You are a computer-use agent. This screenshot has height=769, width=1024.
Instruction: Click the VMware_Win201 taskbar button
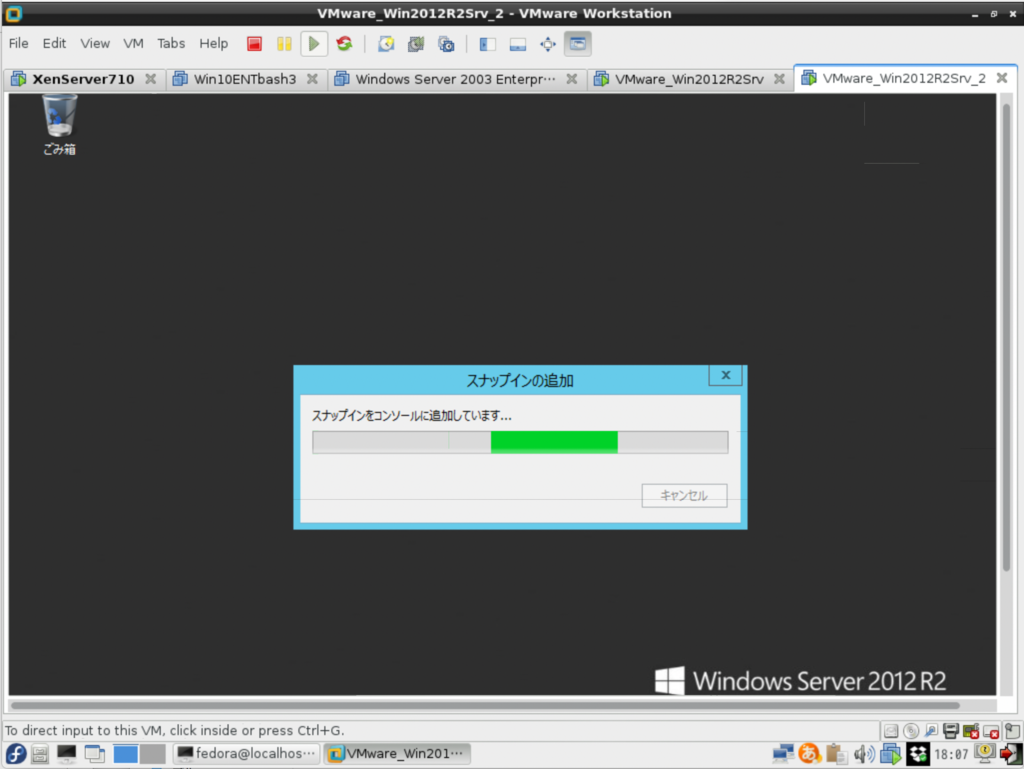click(396, 754)
